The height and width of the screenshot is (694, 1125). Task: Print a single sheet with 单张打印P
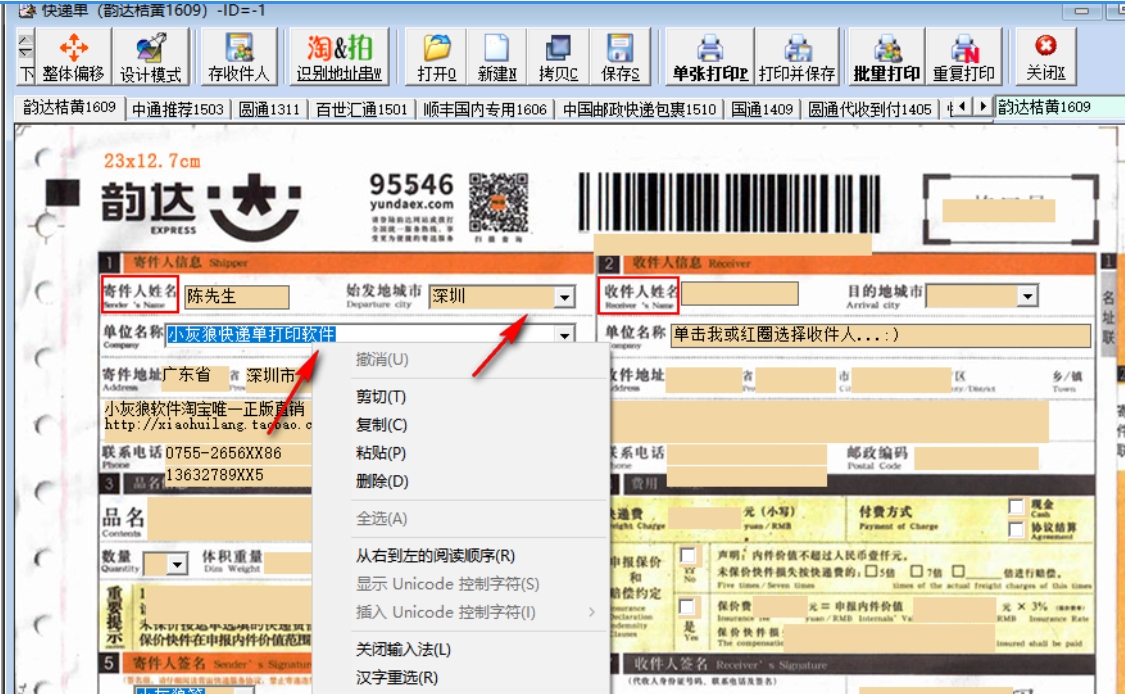pos(710,57)
